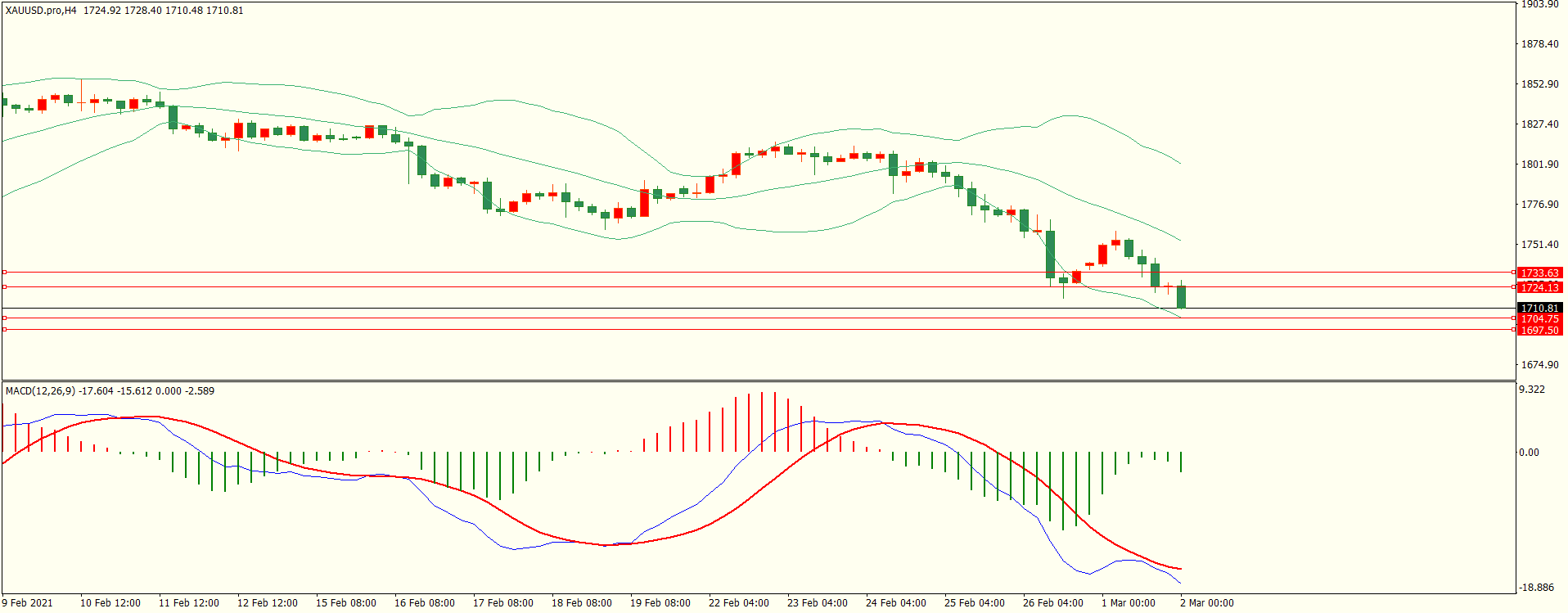The height and width of the screenshot is (613, 1568).
Task: Click the 16 Feb 08:00 time label
Action: [425, 603]
